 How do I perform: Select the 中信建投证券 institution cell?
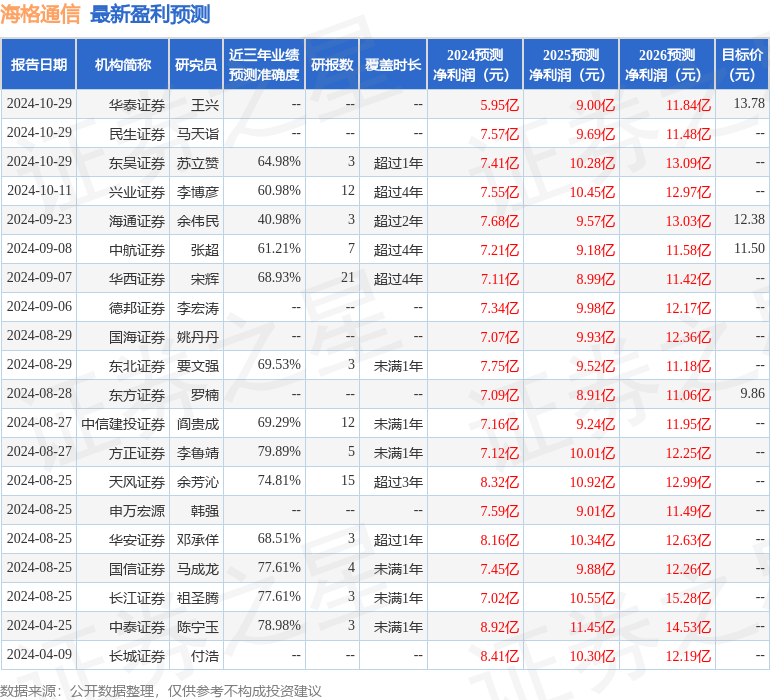[x=123, y=424]
